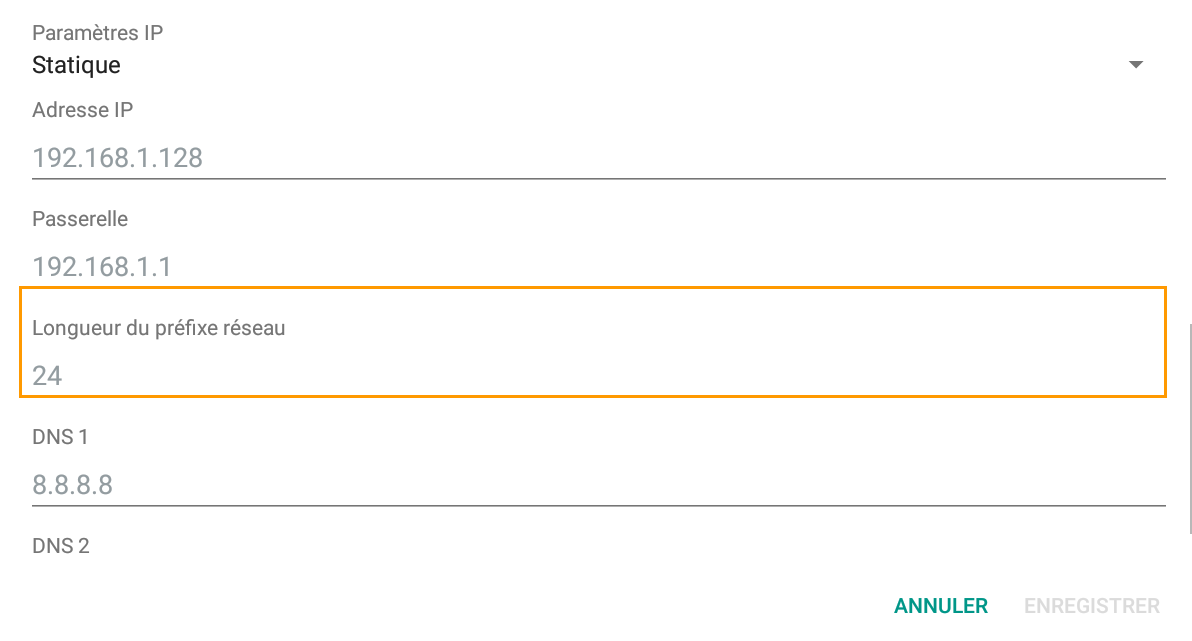Click the Adresse IP input field
The image size is (1192, 641).
[x=400, y=157]
